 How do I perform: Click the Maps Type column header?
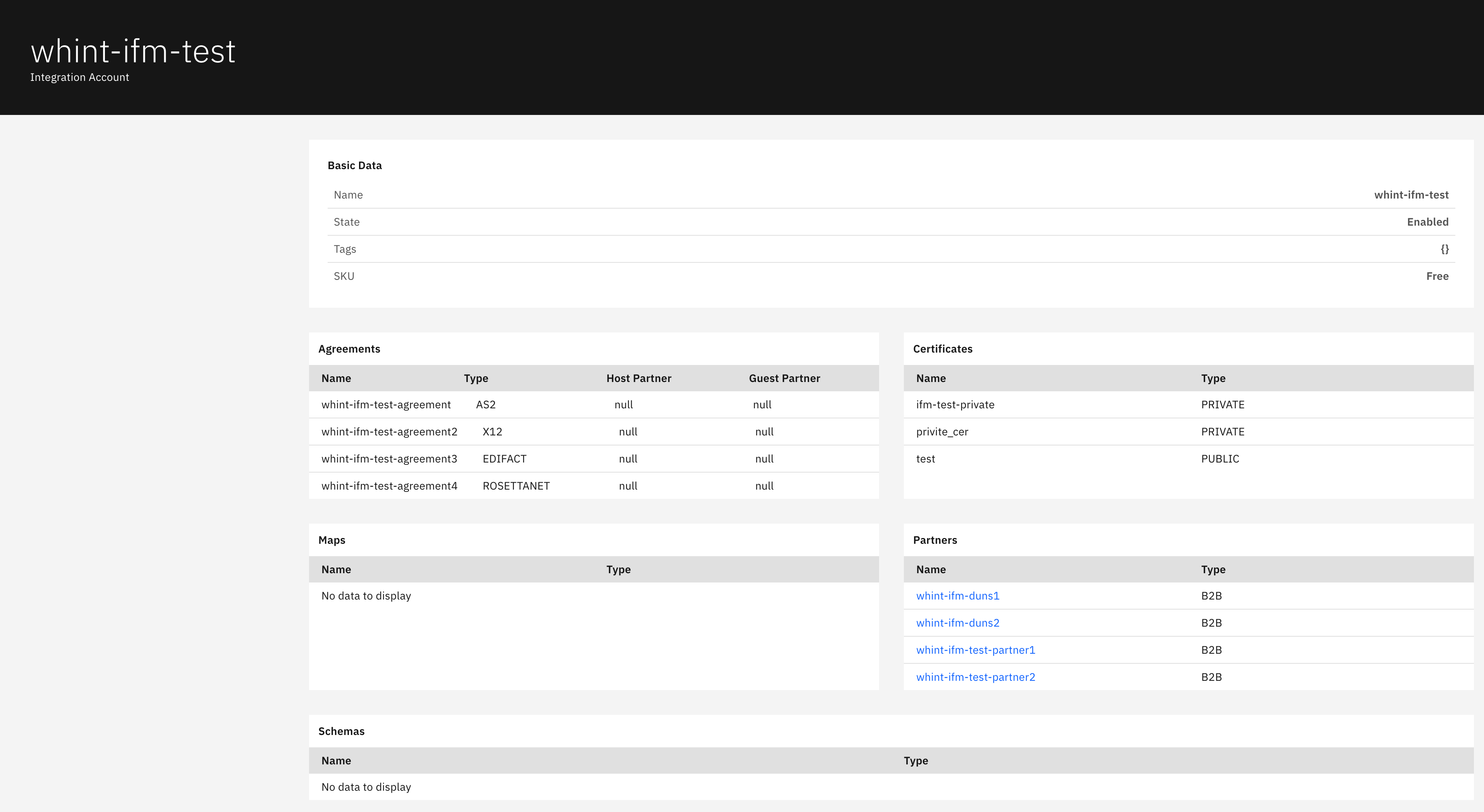[618, 569]
